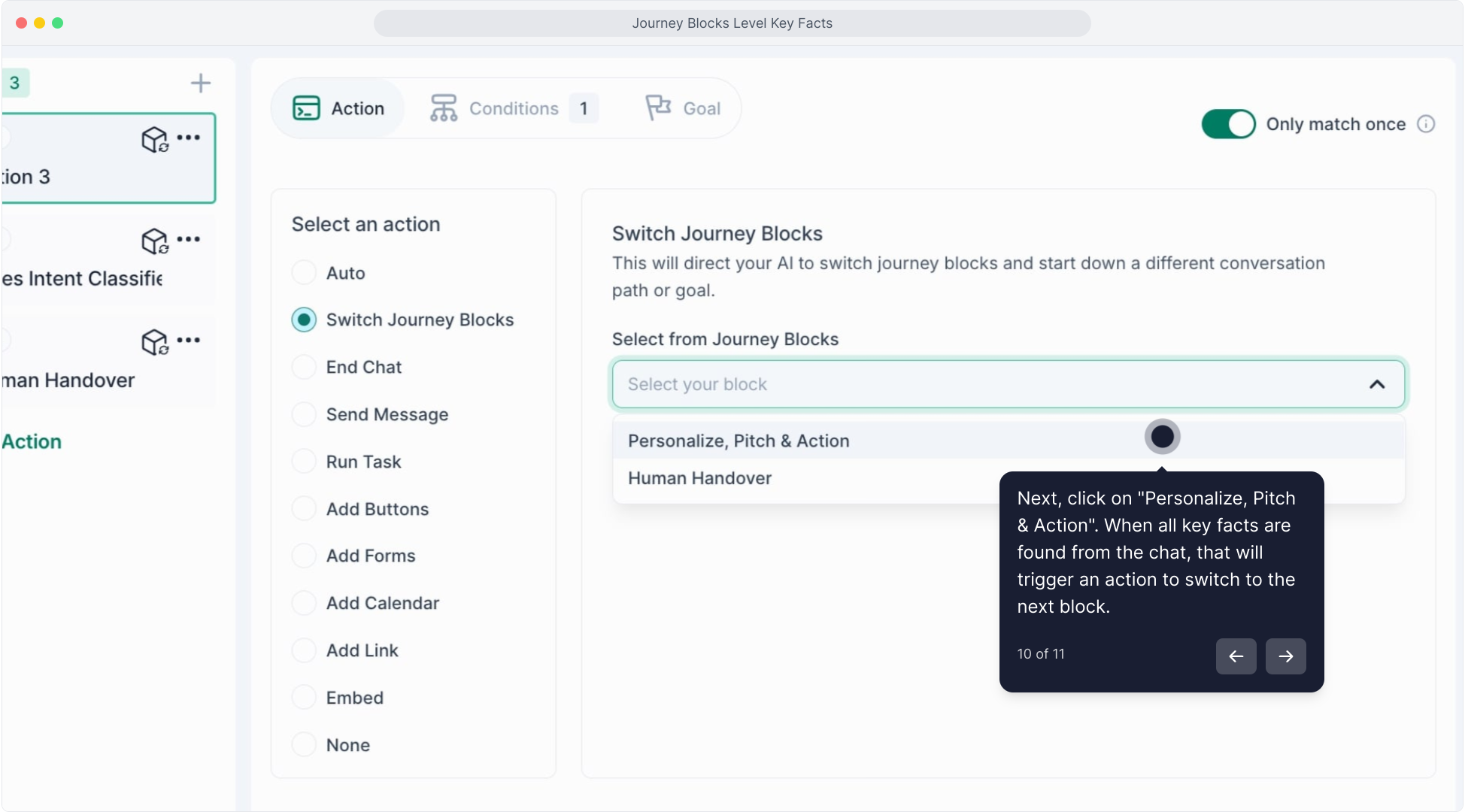
Task: Advance to next tour step arrow
Action: coord(1285,656)
